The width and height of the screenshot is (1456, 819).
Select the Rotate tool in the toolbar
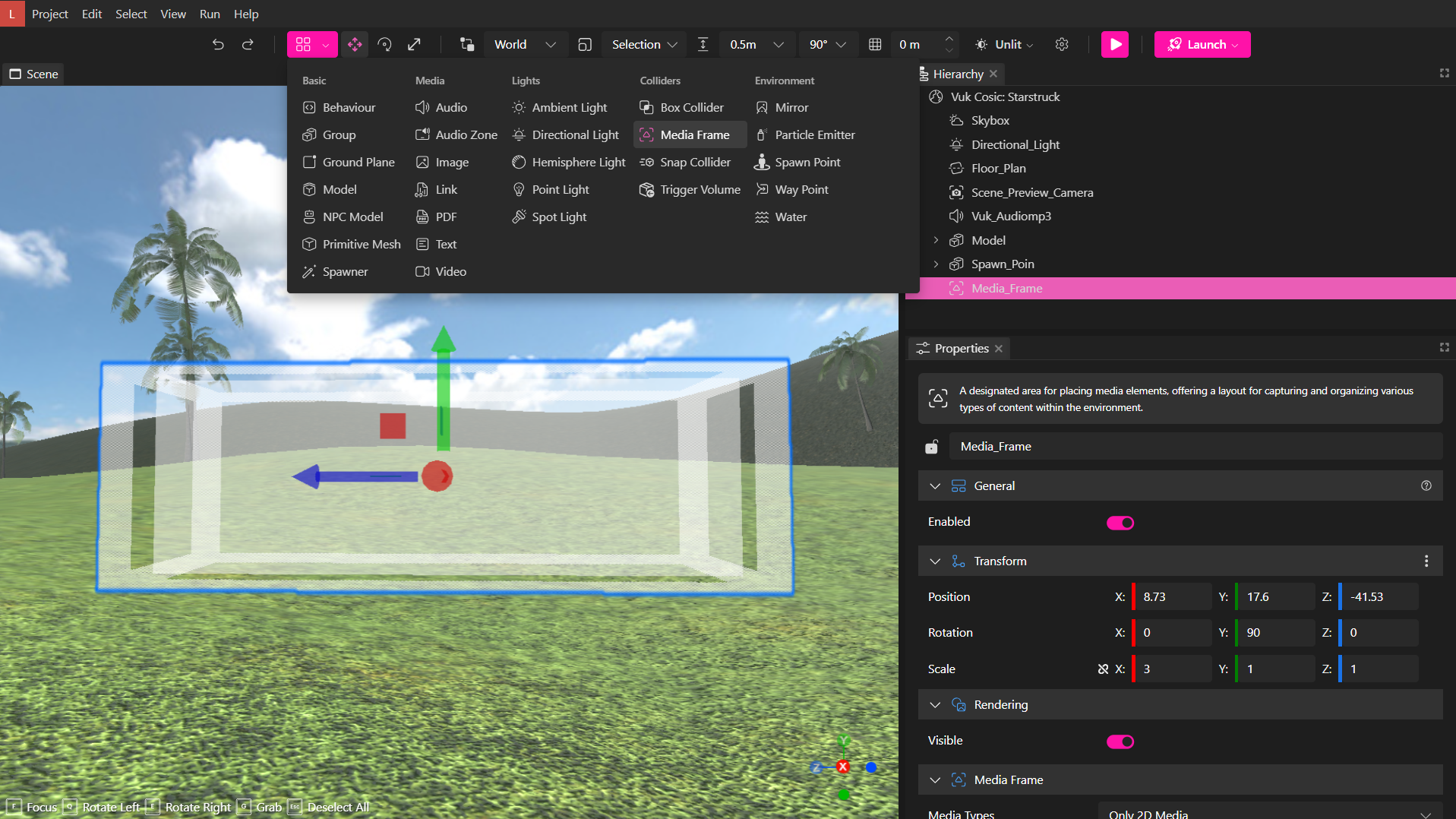[x=384, y=44]
